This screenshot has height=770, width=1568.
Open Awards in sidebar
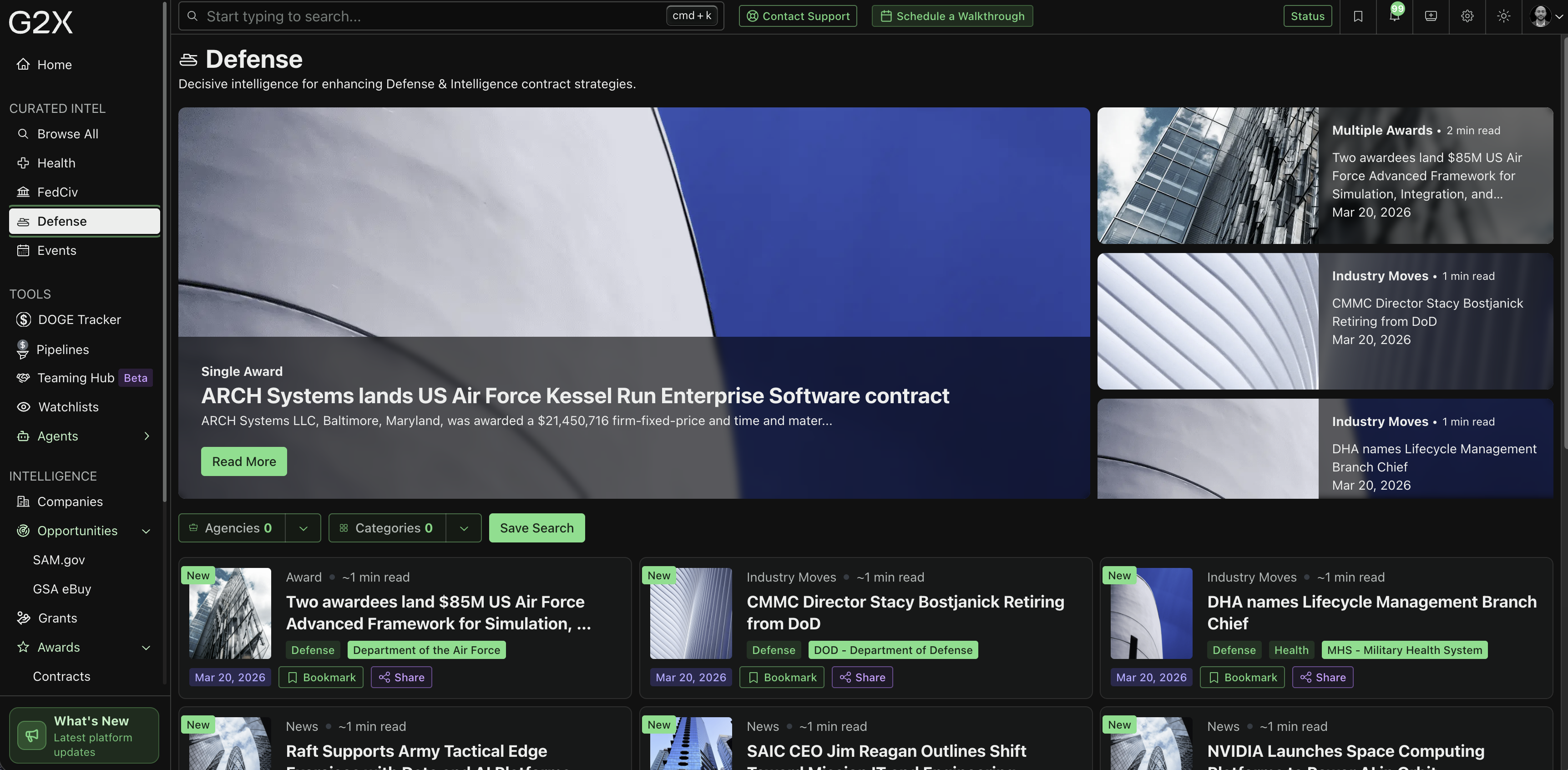click(58, 648)
